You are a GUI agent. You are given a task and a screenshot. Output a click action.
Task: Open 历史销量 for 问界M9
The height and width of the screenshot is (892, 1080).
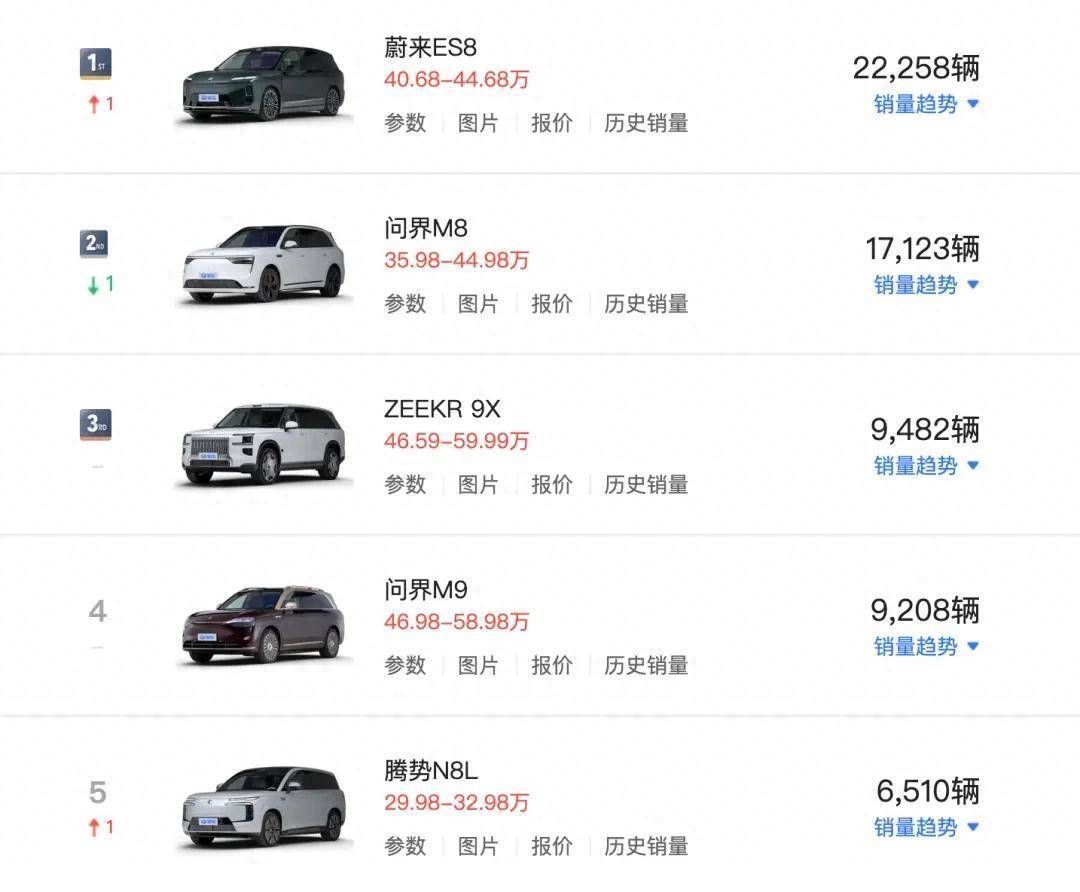[x=646, y=665]
